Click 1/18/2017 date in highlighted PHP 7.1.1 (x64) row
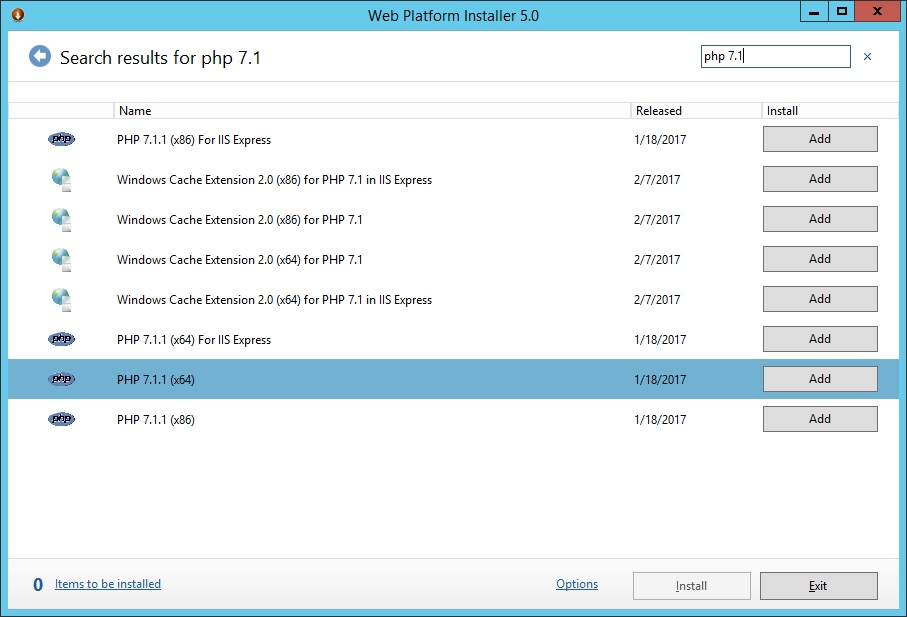907x617 pixels. 660,379
